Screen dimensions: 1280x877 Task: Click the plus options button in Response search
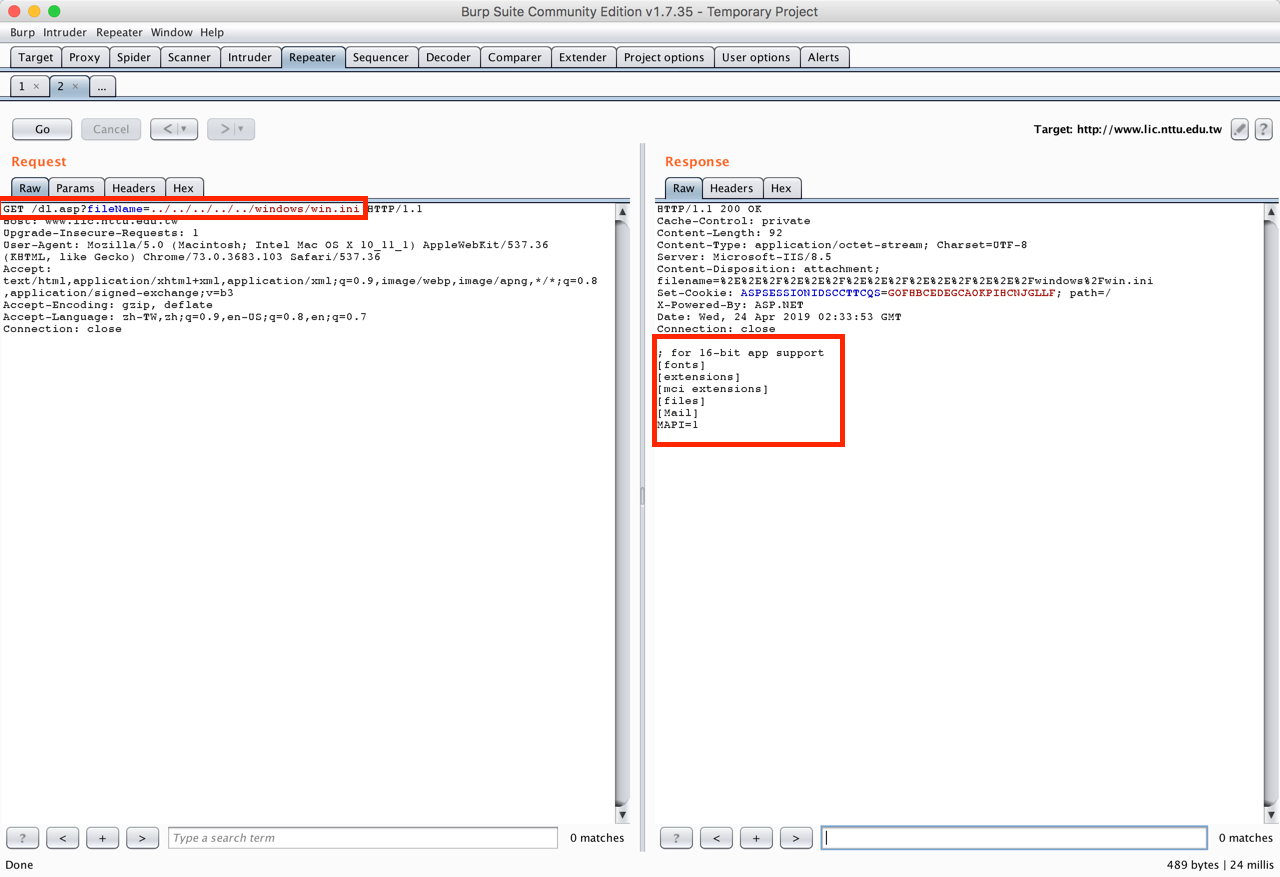(x=756, y=838)
